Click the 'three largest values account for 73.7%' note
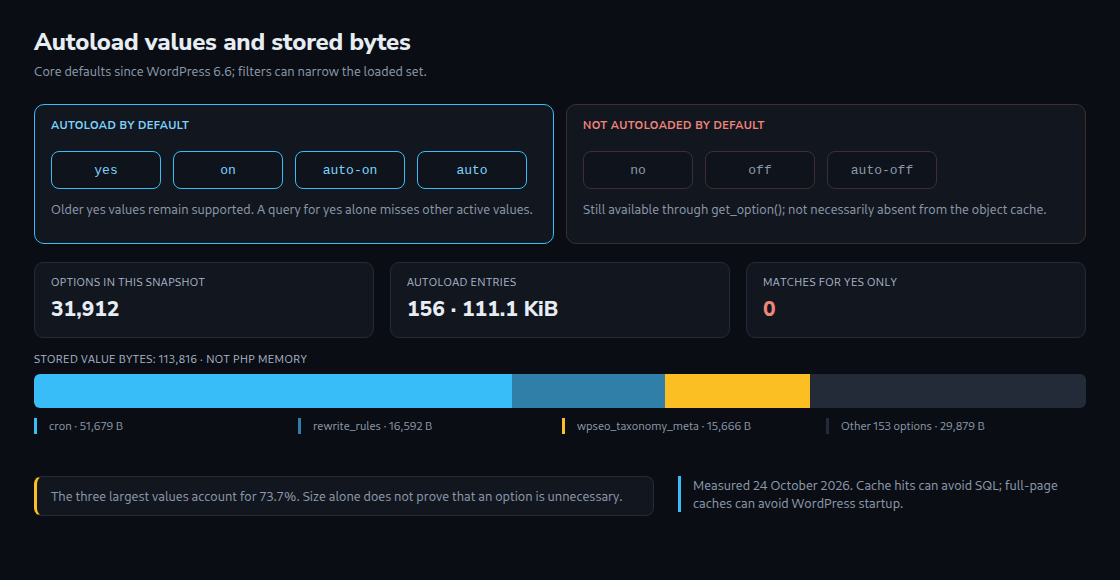The image size is (1120, 580). [344, 496]
